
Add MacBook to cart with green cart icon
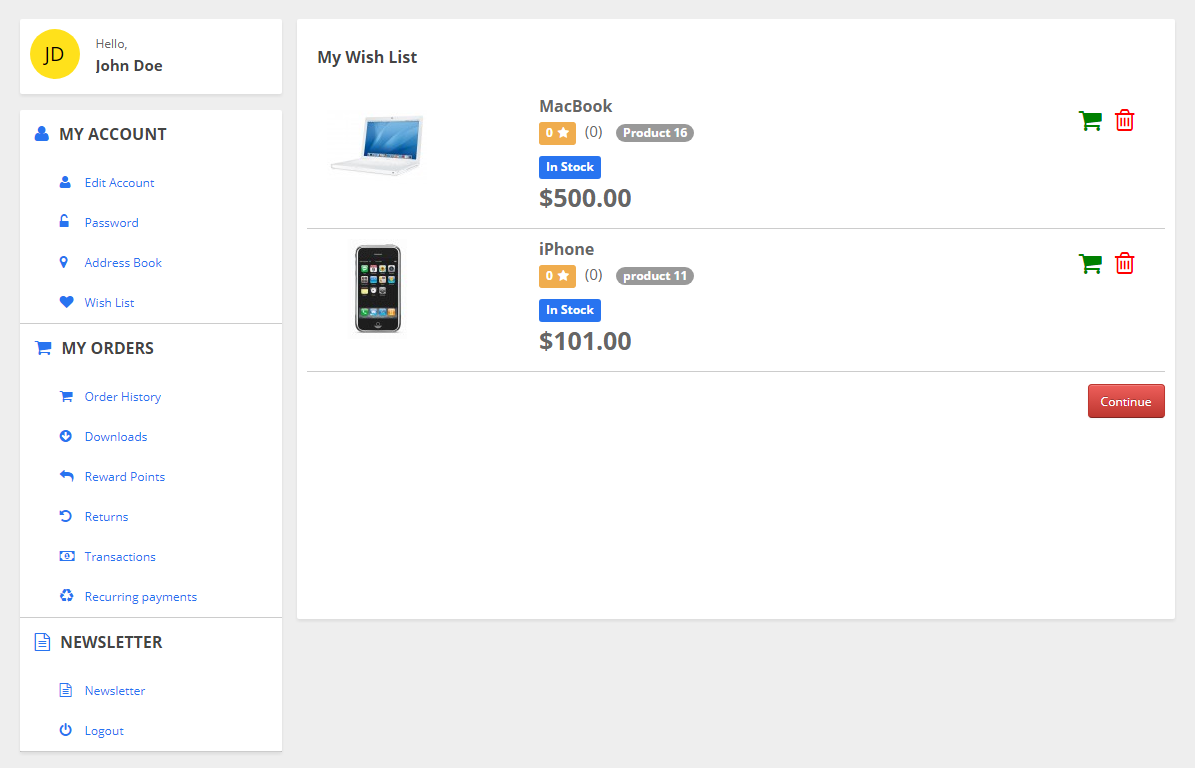(x=1090, y=120)
